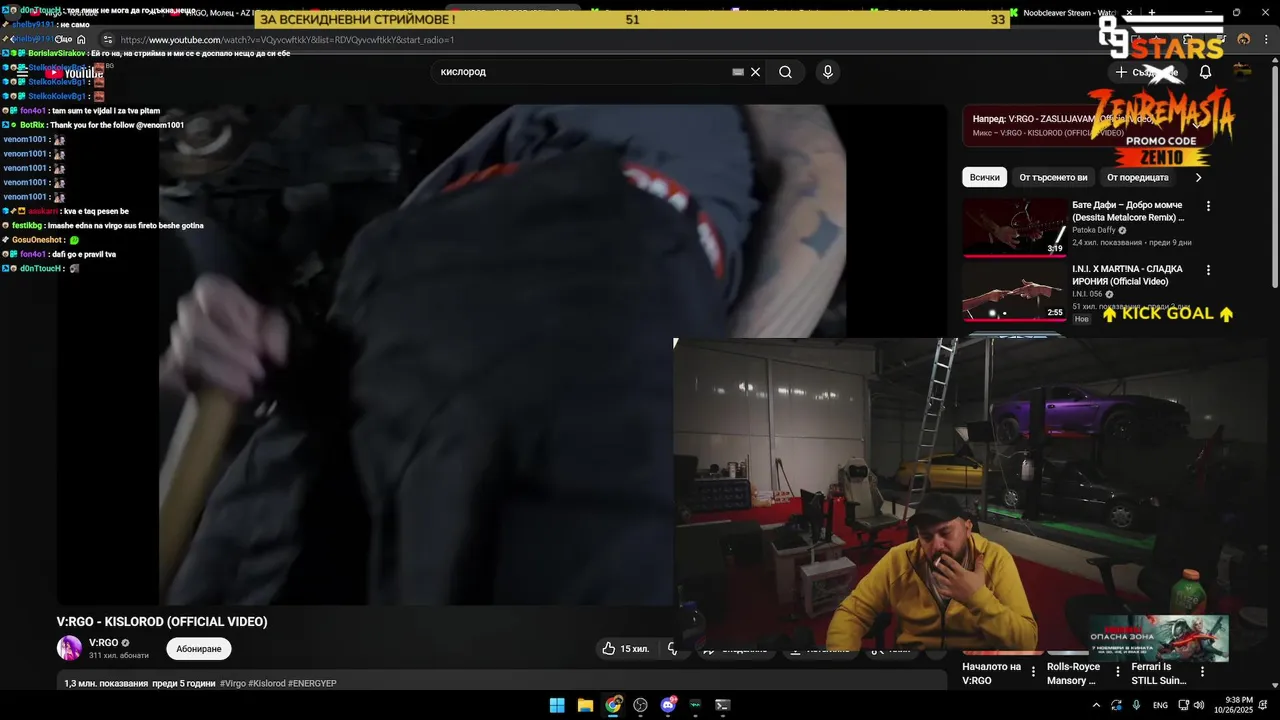Open the V:RGO channel name link
Image resolution: width=1280 pixels, height=720 pixels.
[103, 643]
